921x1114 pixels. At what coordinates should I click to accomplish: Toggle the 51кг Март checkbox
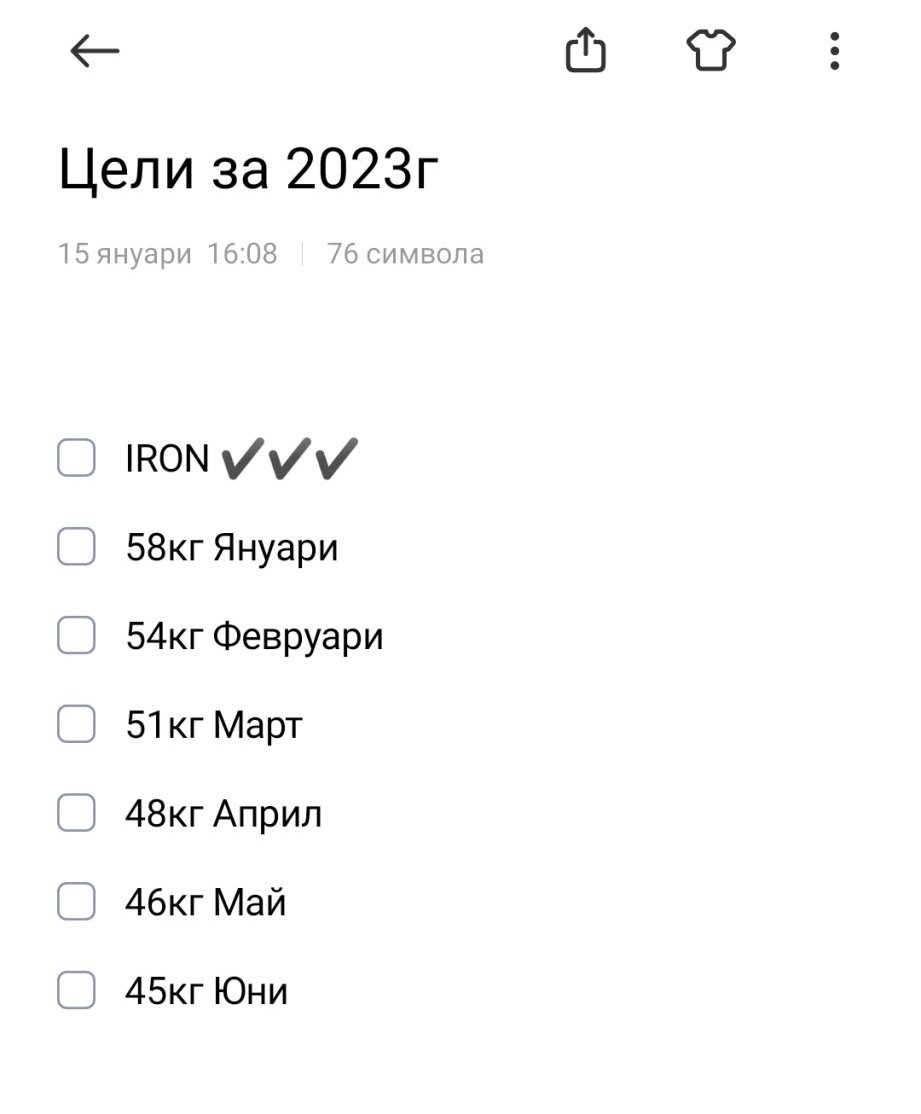(76, 724)
